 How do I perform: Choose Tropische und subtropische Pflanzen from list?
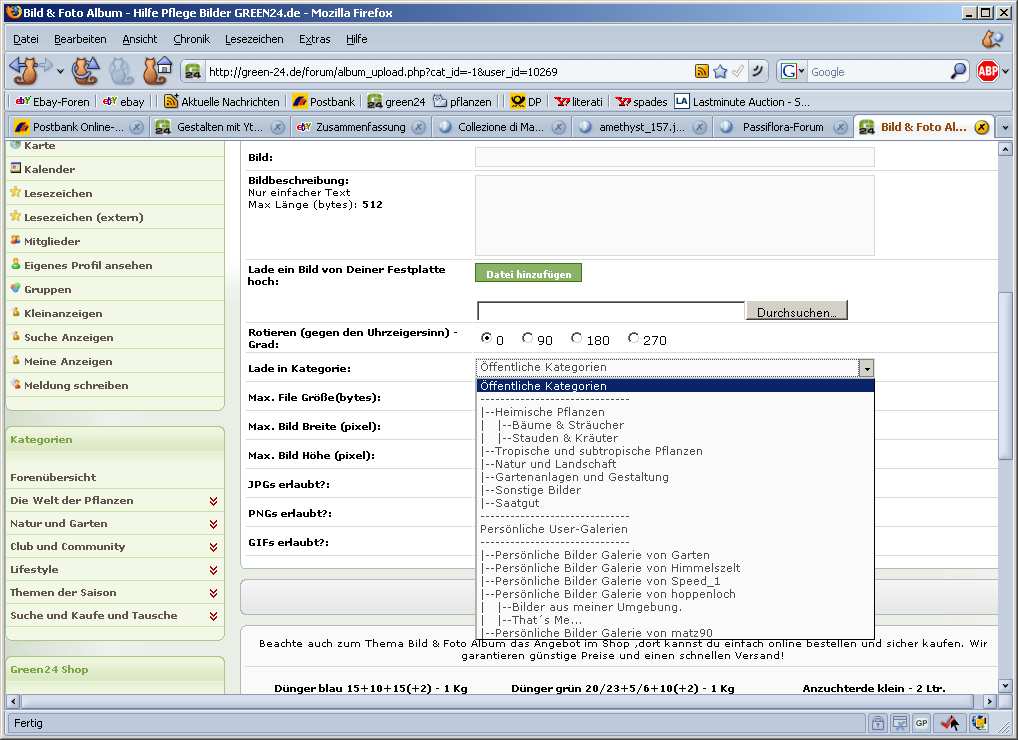592,451
